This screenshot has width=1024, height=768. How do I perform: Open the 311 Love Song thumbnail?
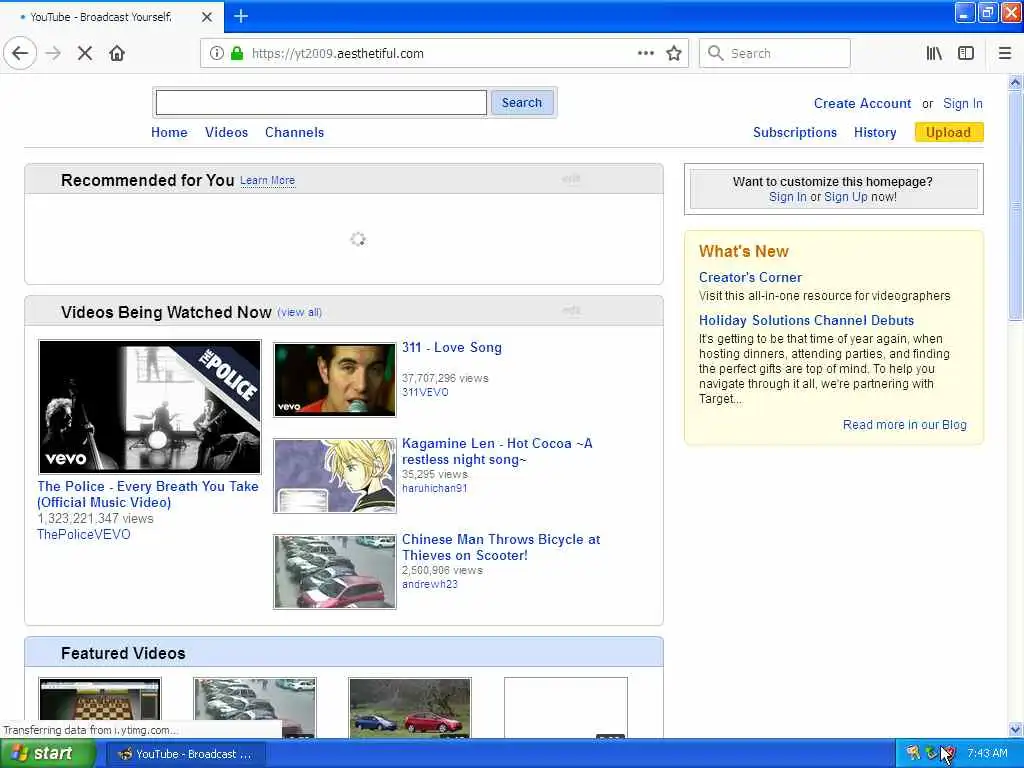pos(334,380)
